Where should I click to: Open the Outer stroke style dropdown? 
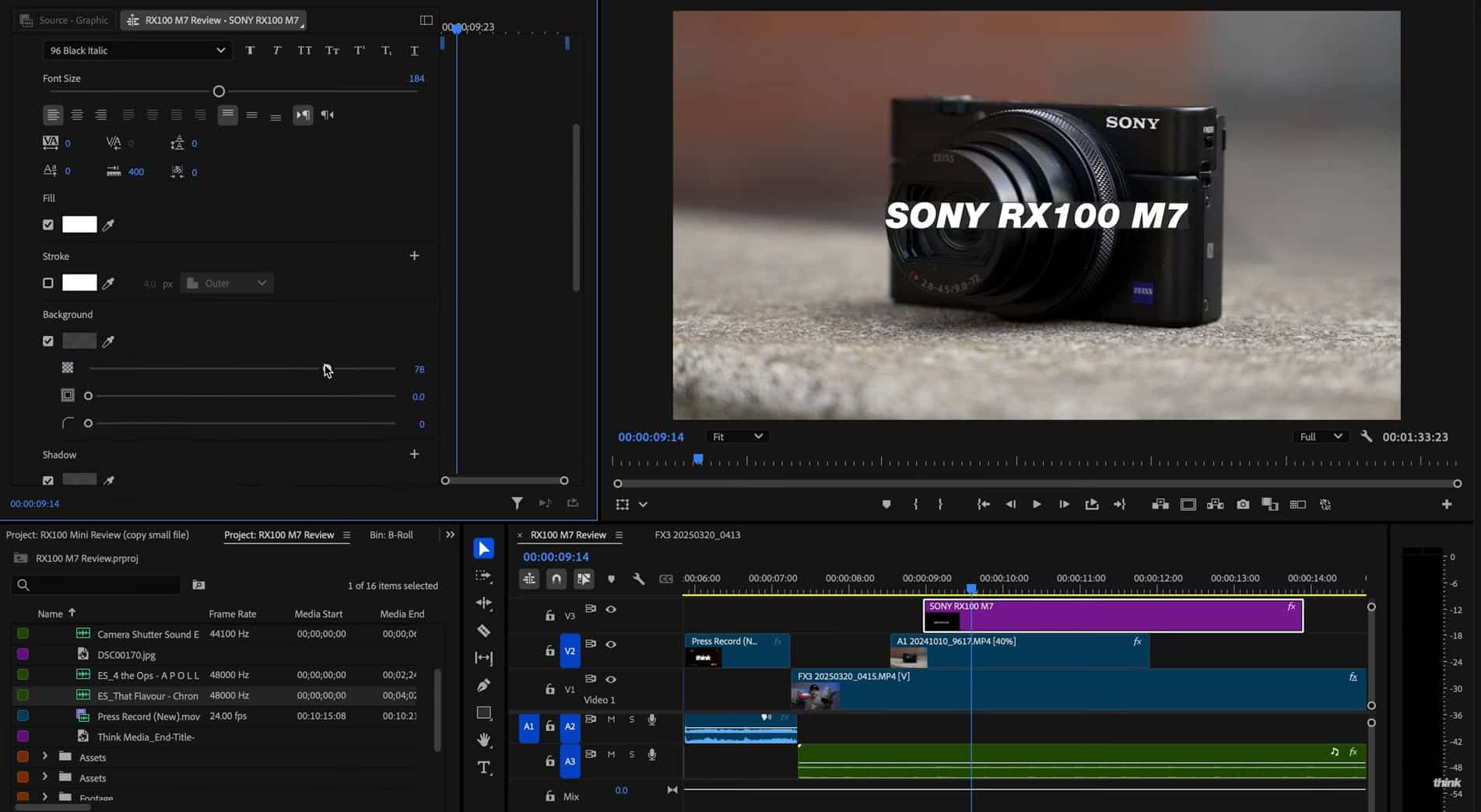pyautogui.click(x=226, y=282)
